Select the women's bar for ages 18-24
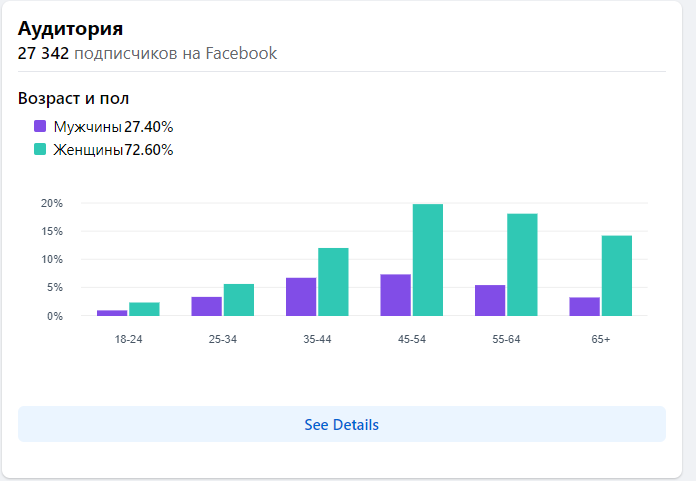Viewport: 696px width, 481px height. point(144,309)
